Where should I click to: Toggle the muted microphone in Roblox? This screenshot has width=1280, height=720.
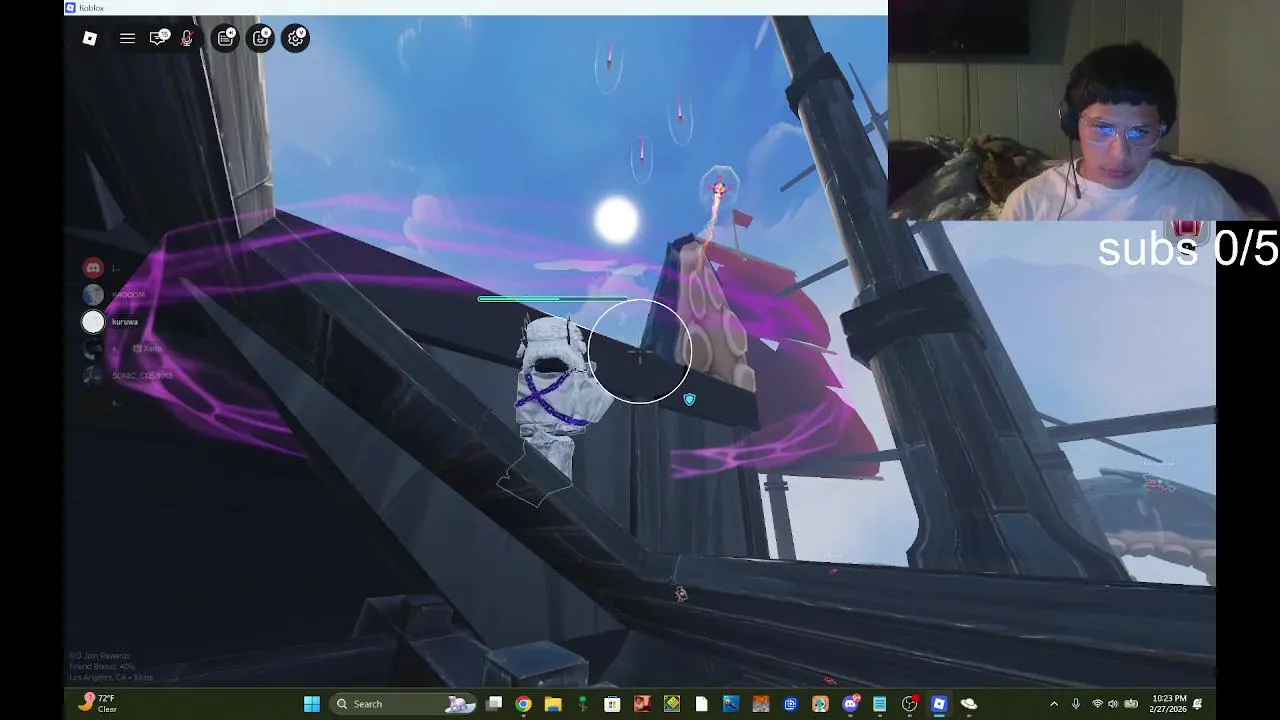click(x=186, y=38)
